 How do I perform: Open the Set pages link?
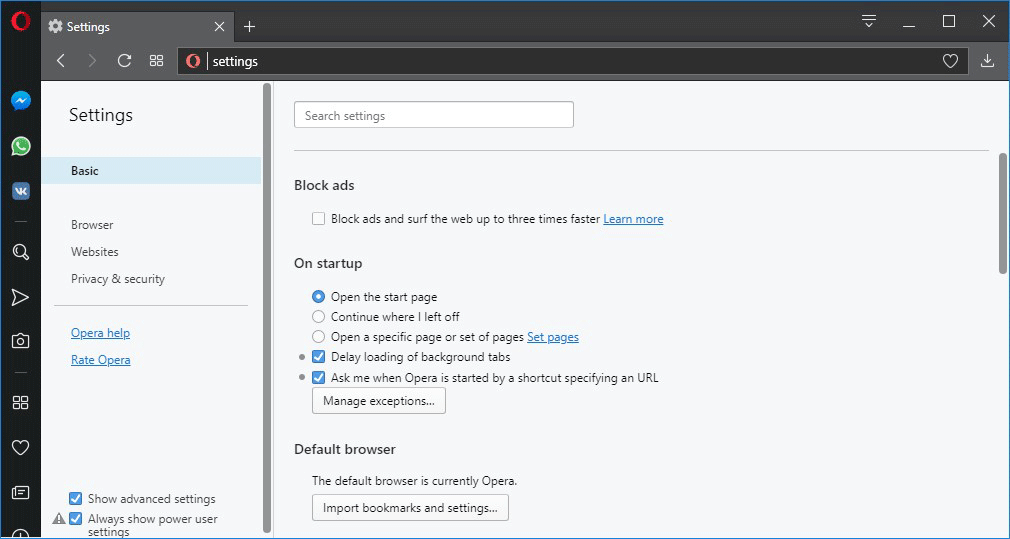(x=553, y=337)
